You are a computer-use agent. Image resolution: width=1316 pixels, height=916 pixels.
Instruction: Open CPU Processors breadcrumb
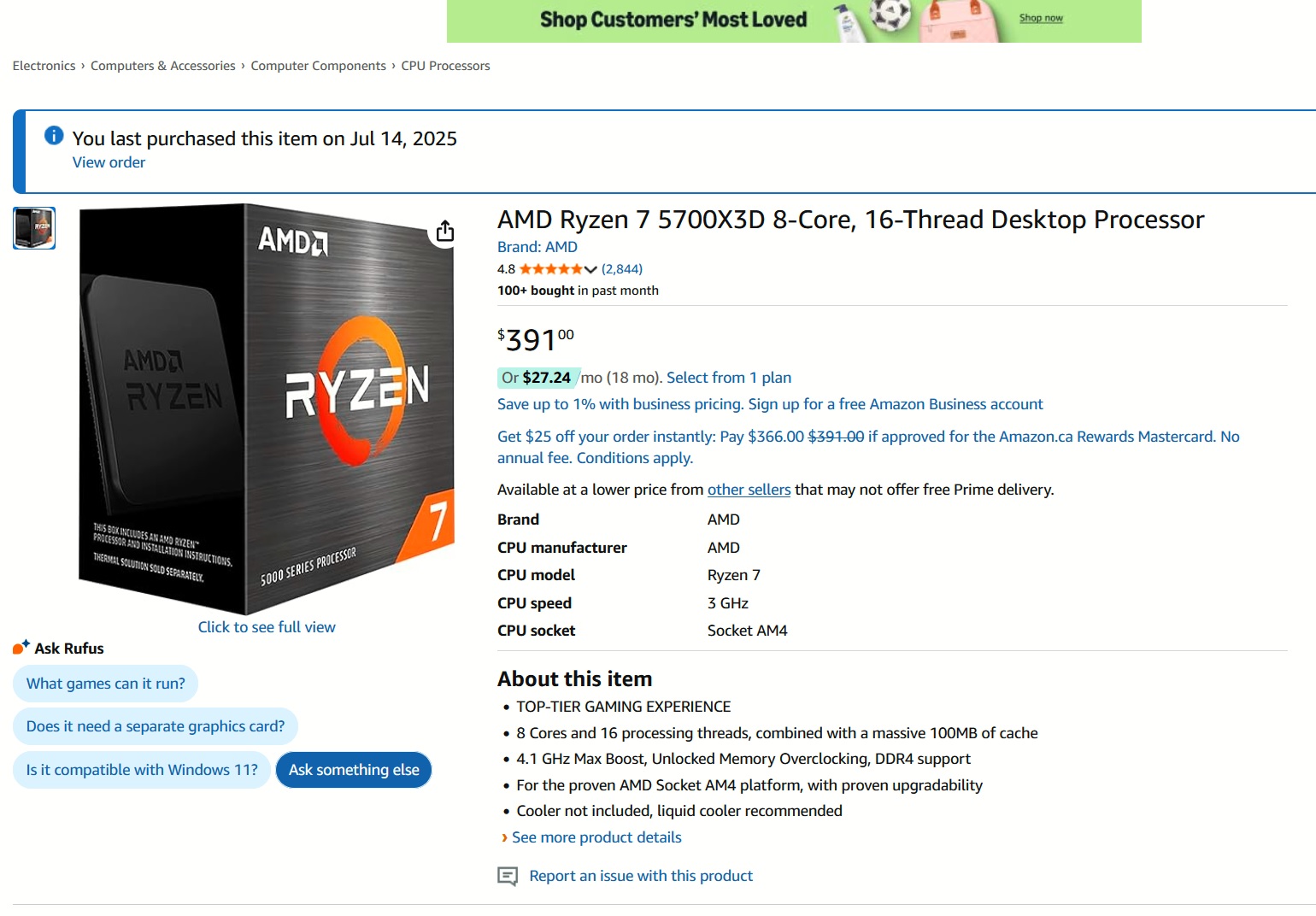445,66
